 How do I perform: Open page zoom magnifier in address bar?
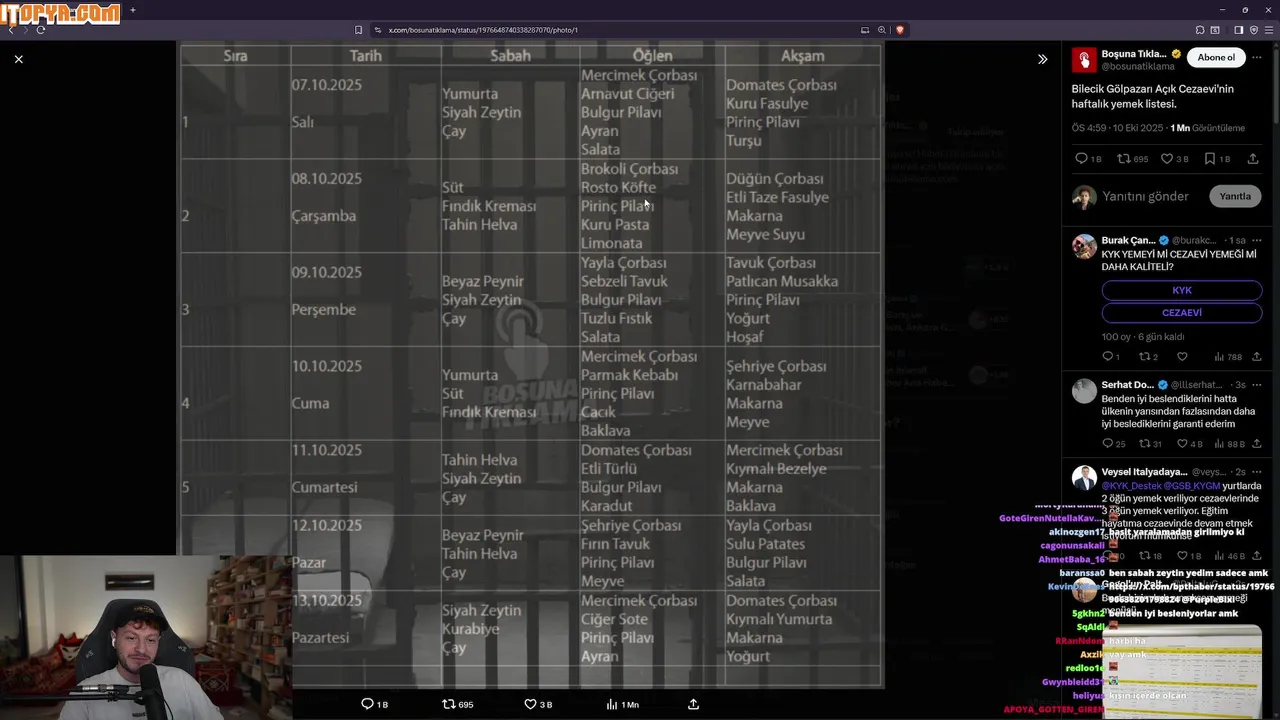882,30
